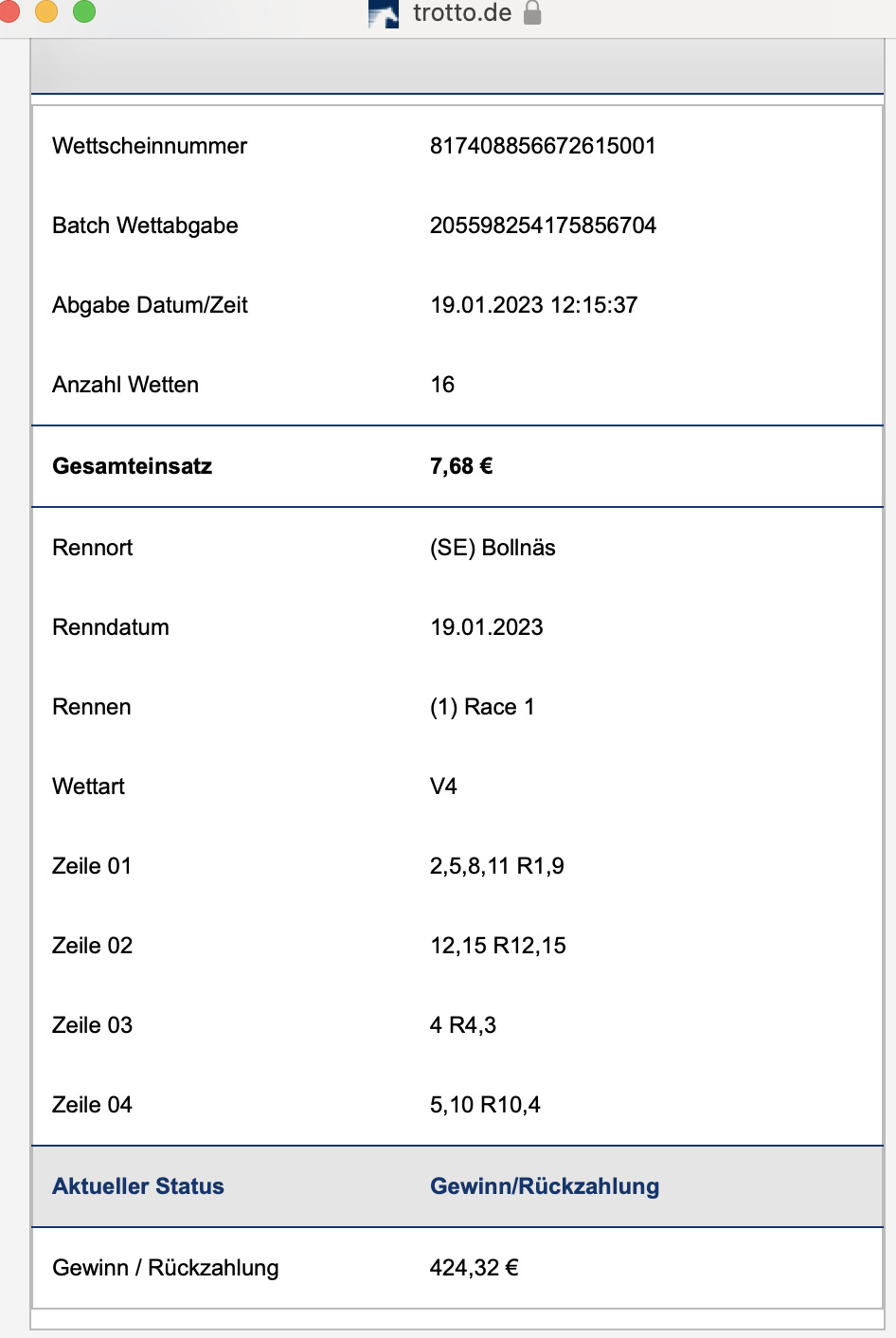
Task: Click the Batch Wettabgabe number
Action: click(x=543, y=226)
